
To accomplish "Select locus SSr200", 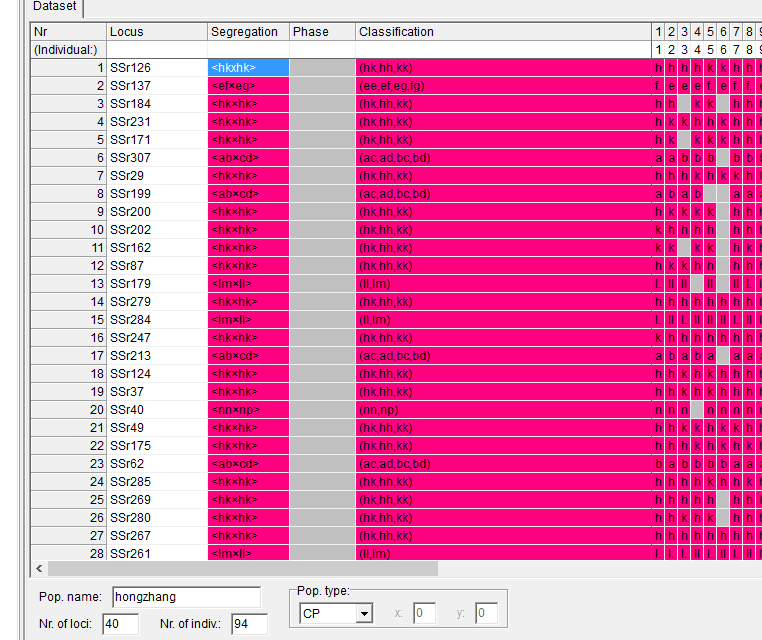I will point(157,211).
